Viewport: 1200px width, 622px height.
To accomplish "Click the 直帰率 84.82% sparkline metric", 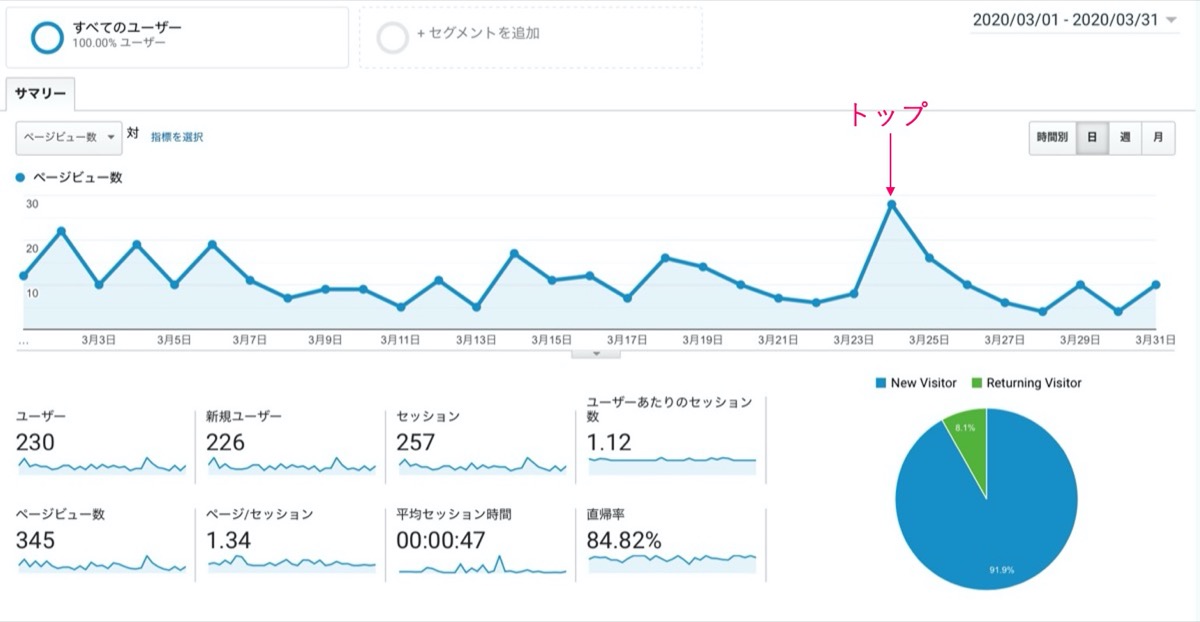I will pyautogui.click(x=672, y=542).
